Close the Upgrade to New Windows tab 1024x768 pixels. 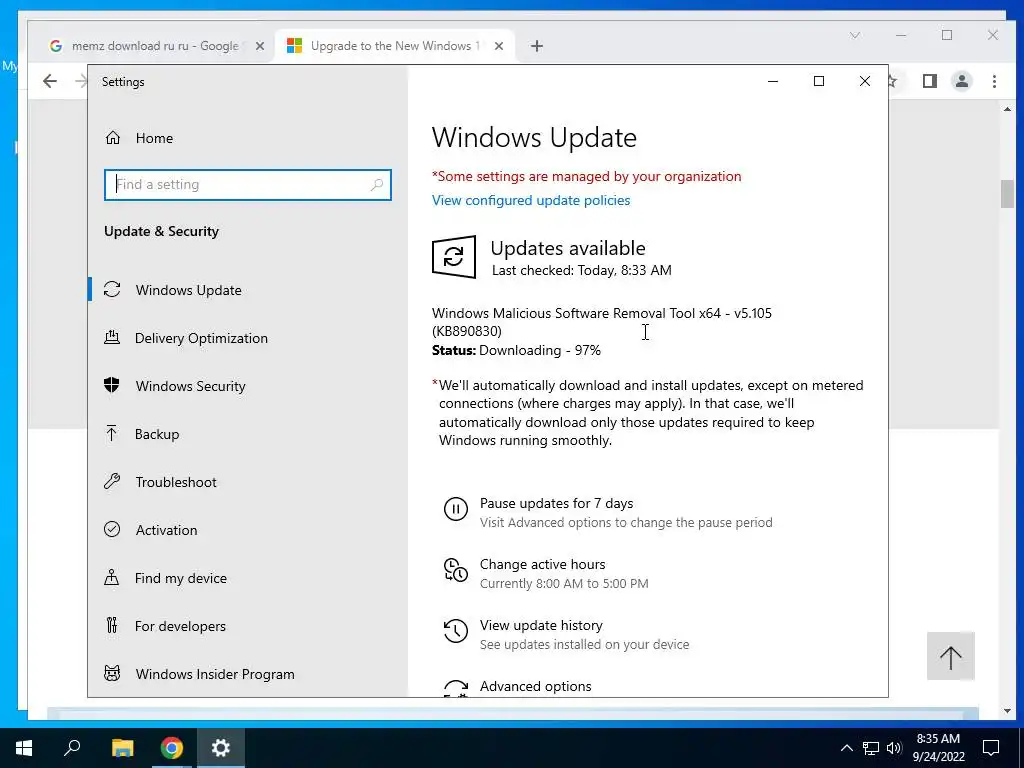499,46
